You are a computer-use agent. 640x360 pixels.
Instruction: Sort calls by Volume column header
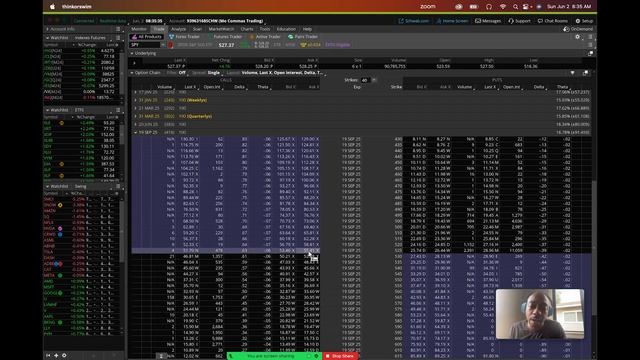click(x=165, y=87)
